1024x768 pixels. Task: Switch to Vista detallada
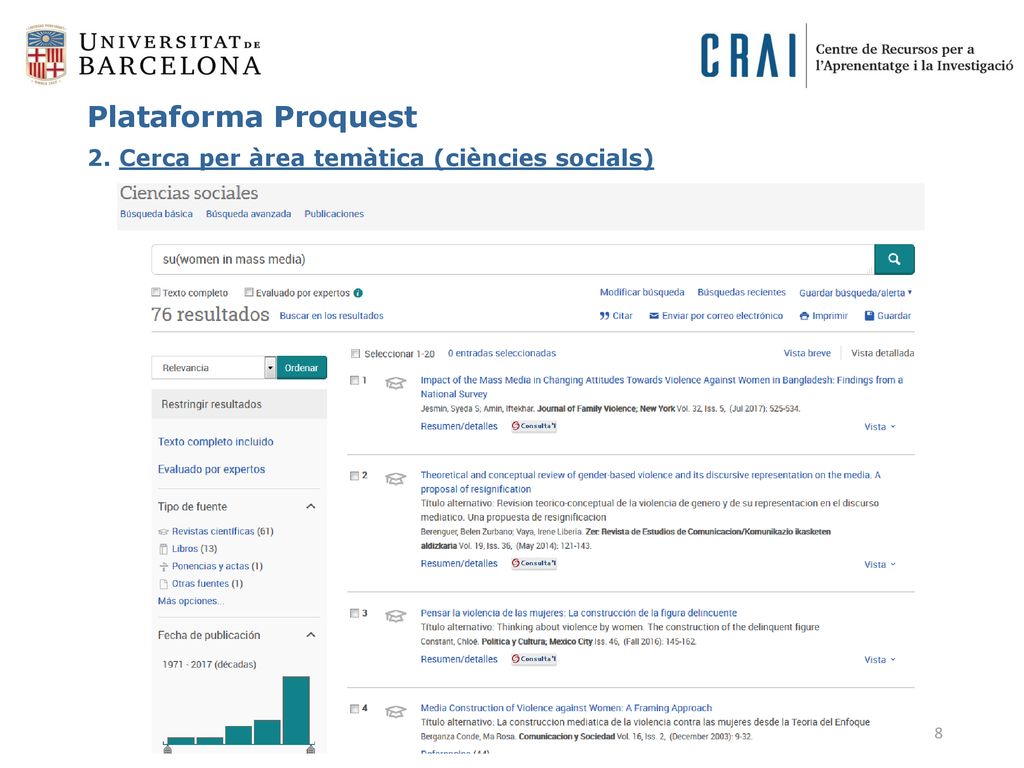tap(882, 353)
